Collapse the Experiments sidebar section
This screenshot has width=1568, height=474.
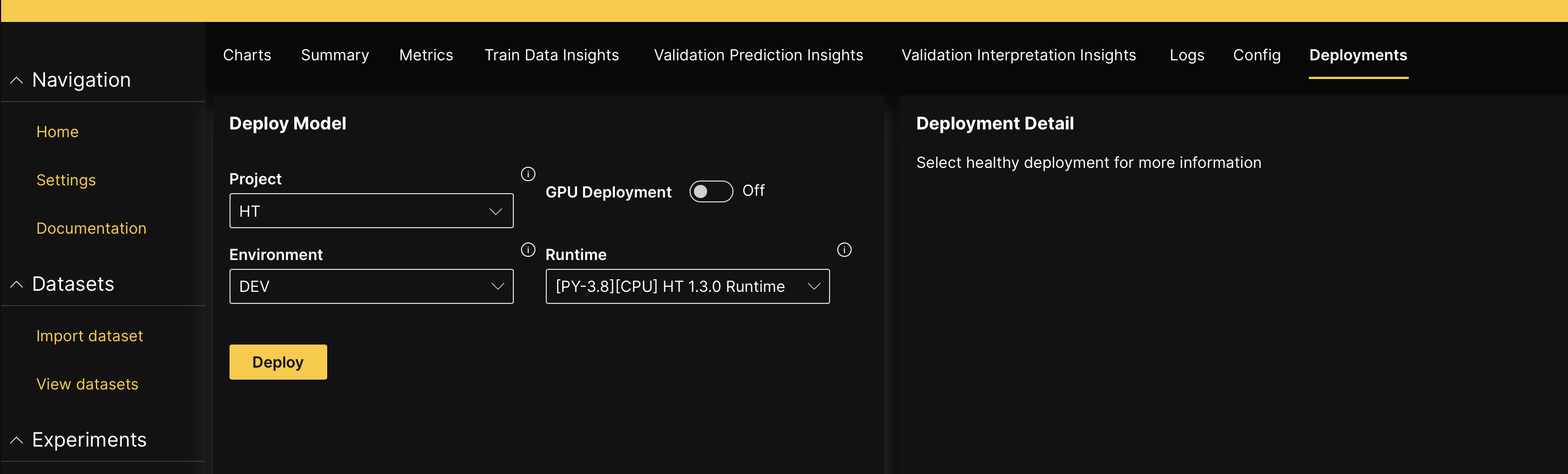16,439
